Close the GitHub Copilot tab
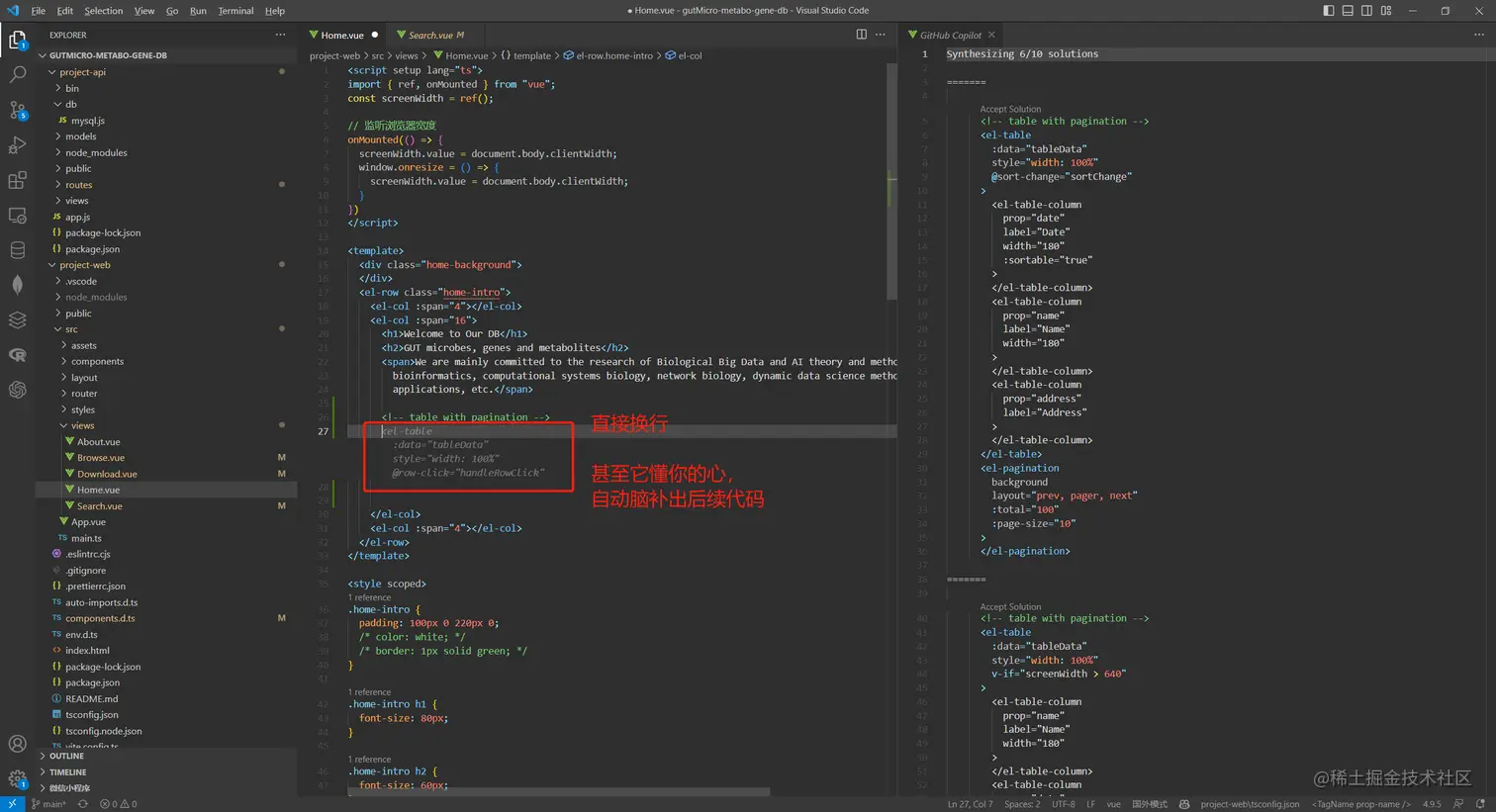The height and width of the screenshot is (812, 1496). 991,35
